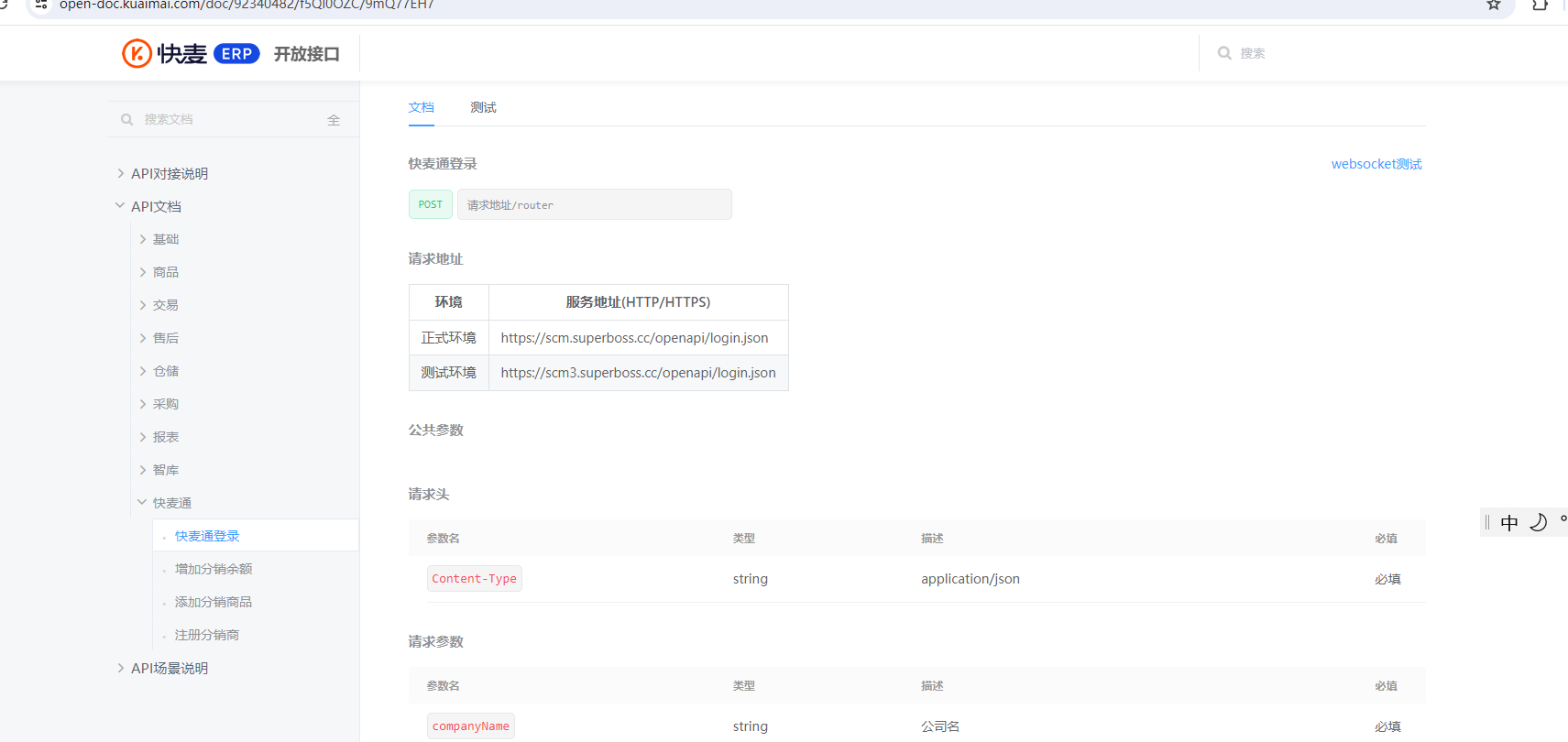This screenshot has height=742, width=1568.
Task: Click the application/json description value
Action: pos(970,579)
